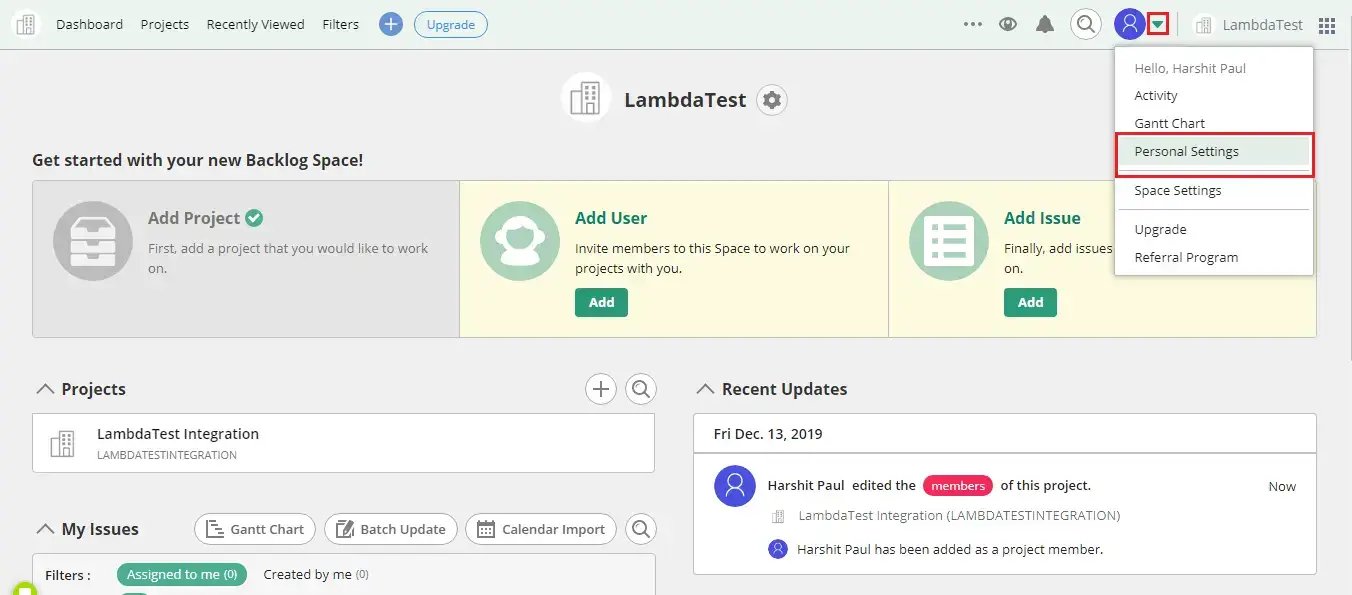Collapse the Projects section
Viewport: 1352px width, 595px height.
[x=42, y=388]
